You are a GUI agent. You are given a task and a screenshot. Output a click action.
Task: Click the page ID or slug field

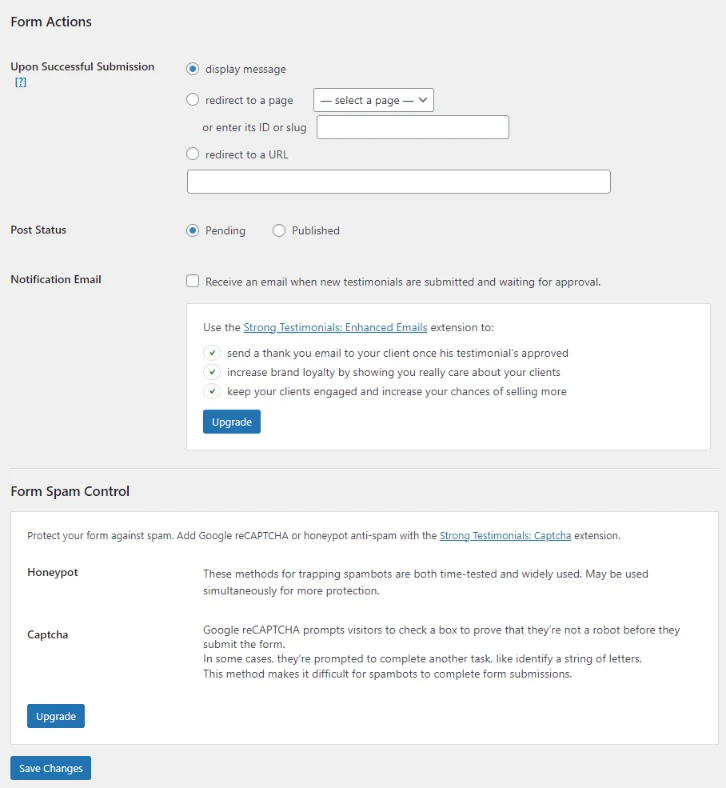pyautogui.click(x=412, y=127)
